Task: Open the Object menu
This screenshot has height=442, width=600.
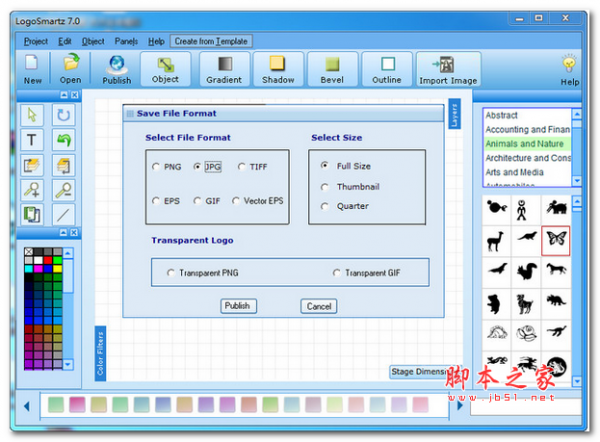Action: coord(93,41)
